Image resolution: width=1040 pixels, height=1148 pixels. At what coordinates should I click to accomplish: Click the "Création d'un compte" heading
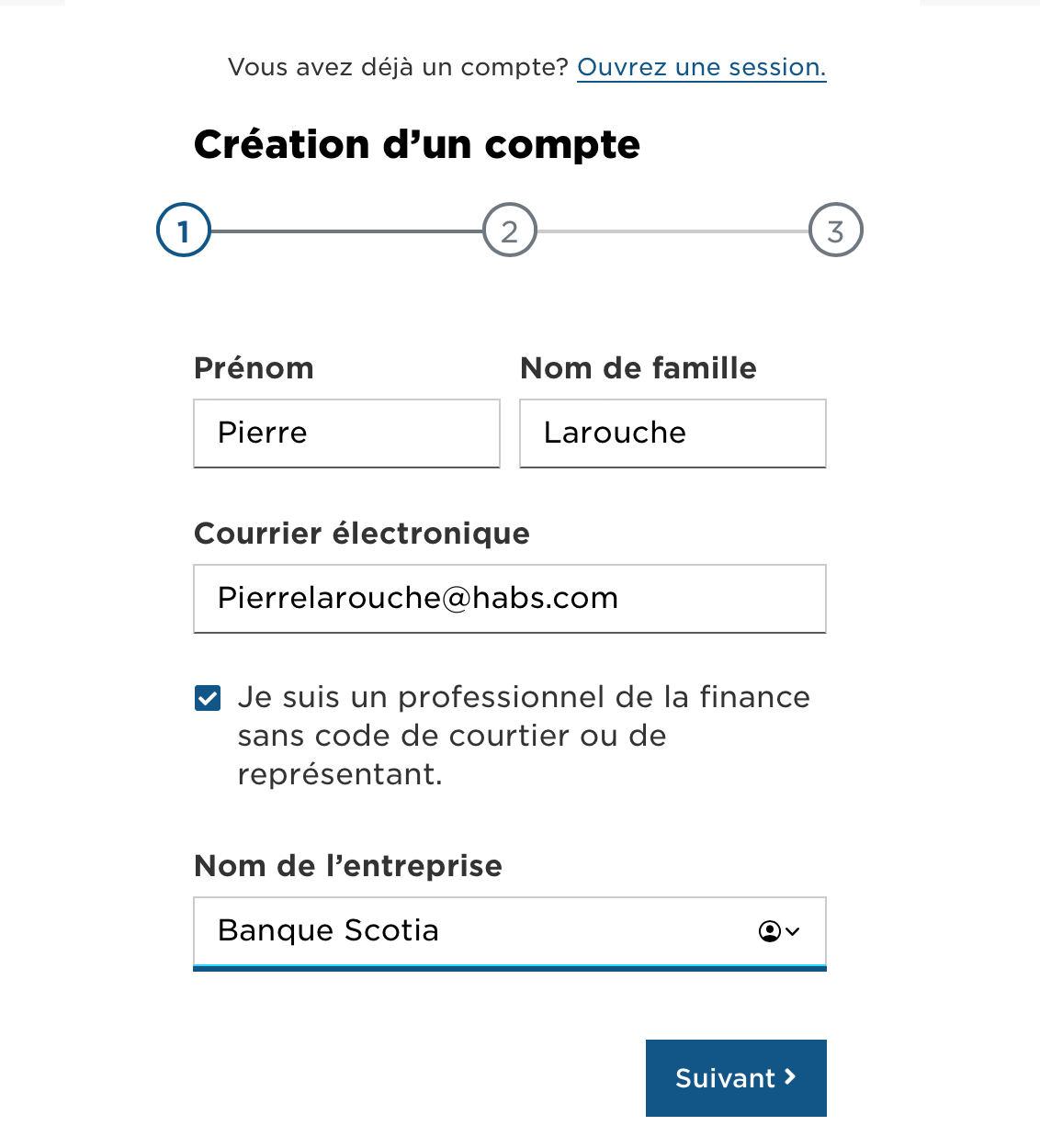pos(416,145)
